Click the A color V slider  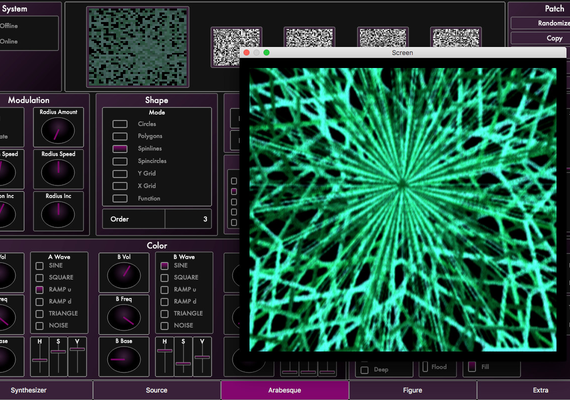pos(77,349)
